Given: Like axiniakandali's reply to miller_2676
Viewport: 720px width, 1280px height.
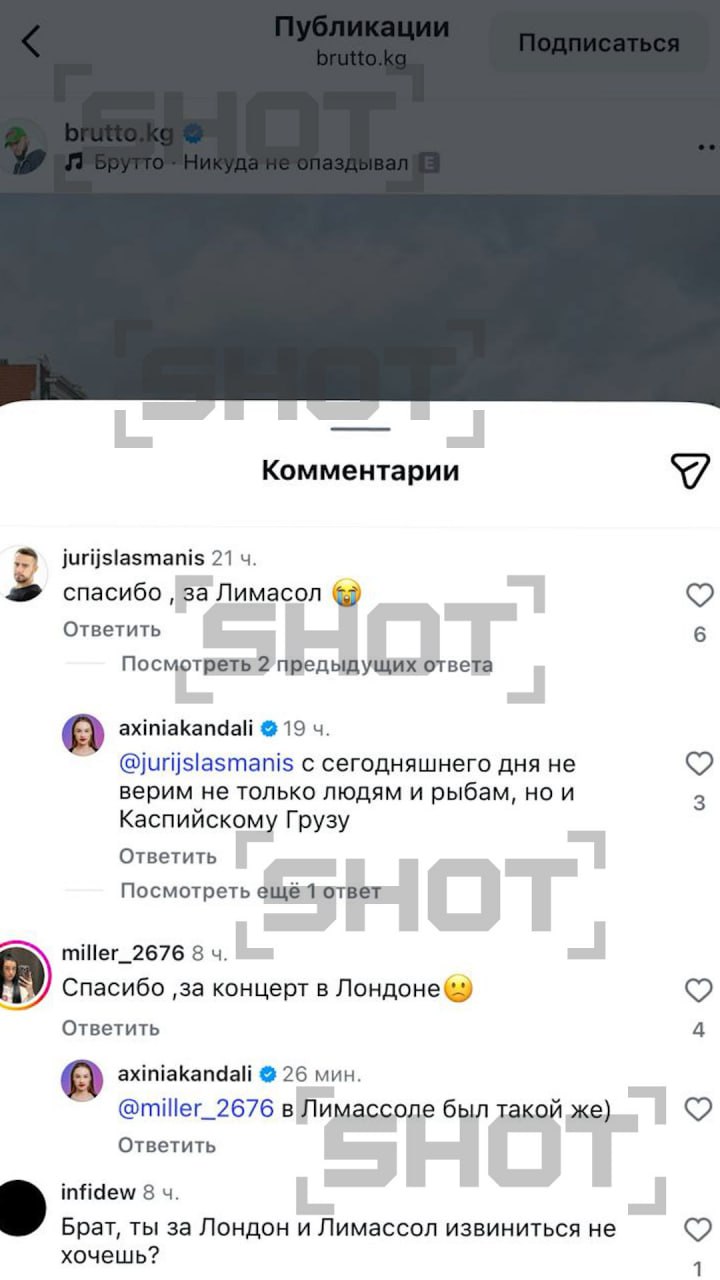Looking at the screenshot, I should [699, 1108].
